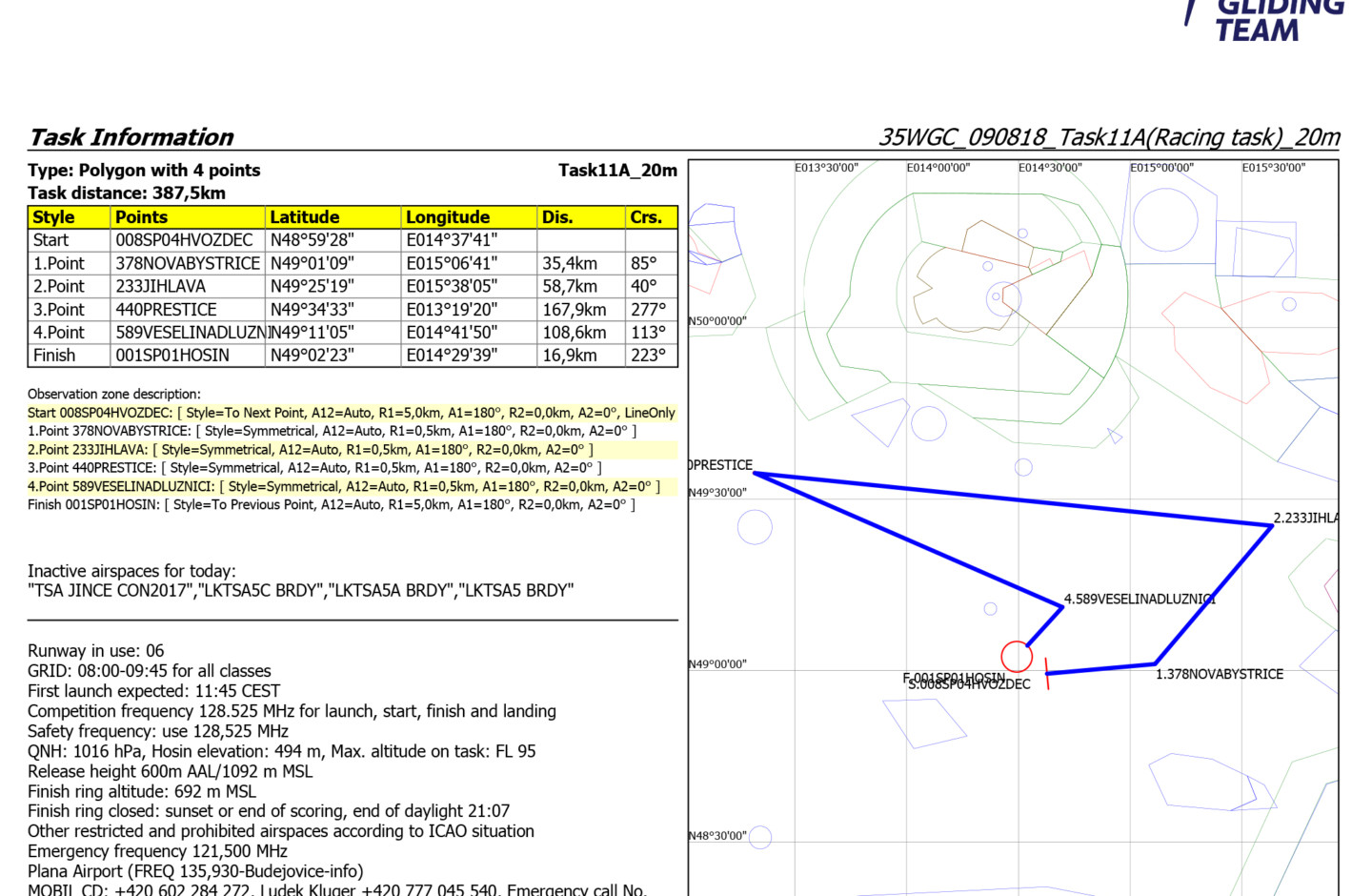Click the PRESTICE turnpoint label on the map
1372x896 pixels.
721,465
